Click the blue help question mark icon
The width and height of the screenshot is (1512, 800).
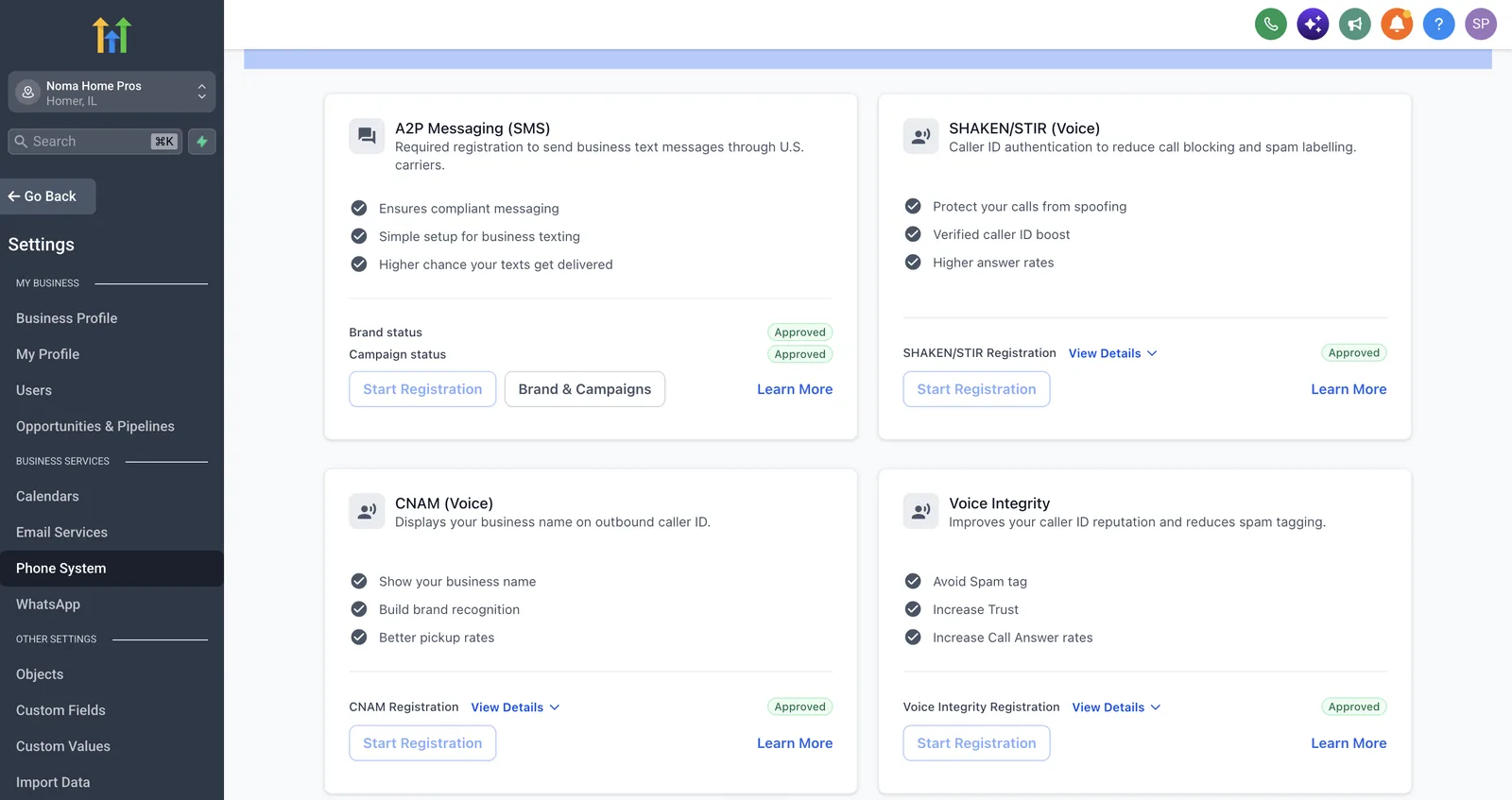[x=1438, y=24]
